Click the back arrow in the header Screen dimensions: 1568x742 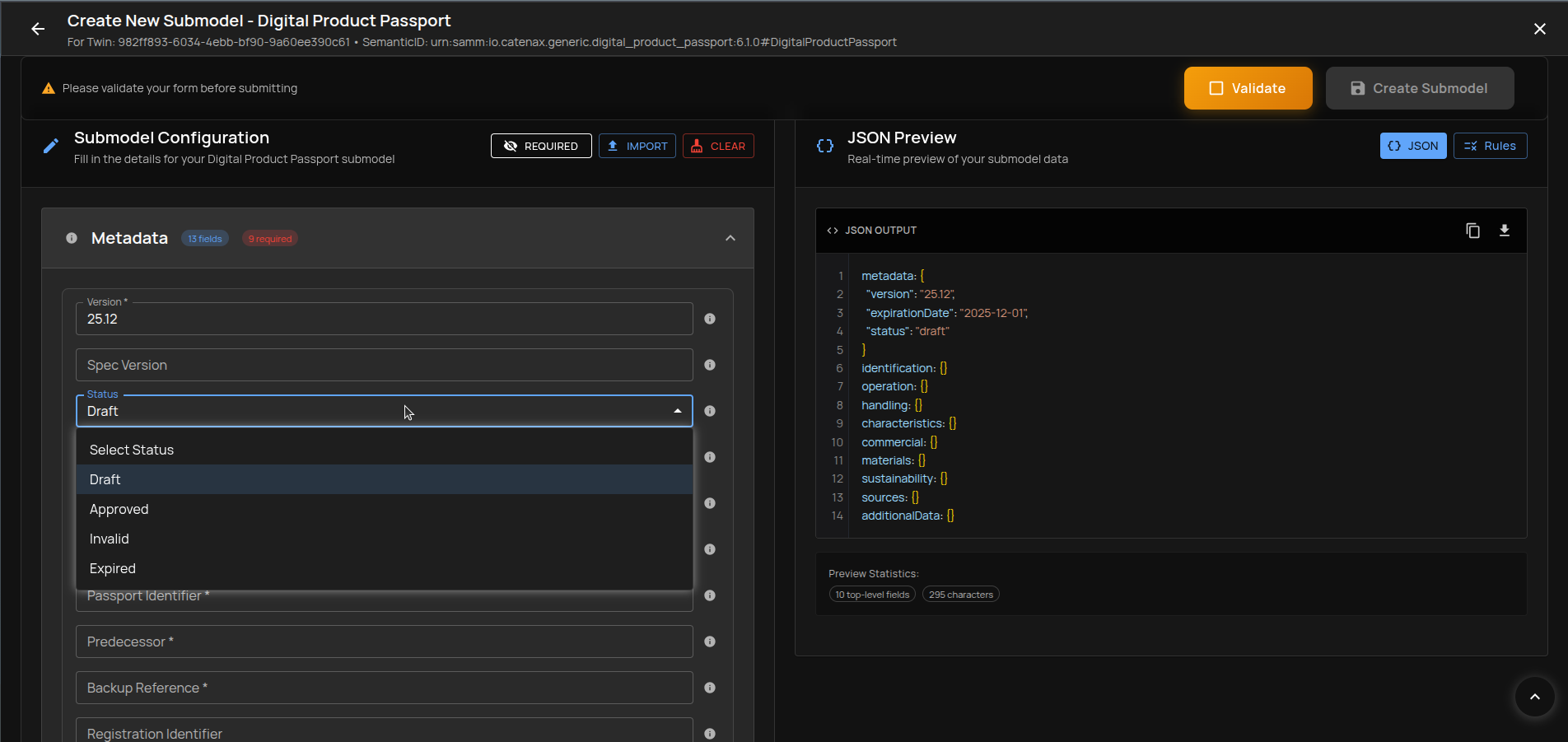click(x=38, y=29)
